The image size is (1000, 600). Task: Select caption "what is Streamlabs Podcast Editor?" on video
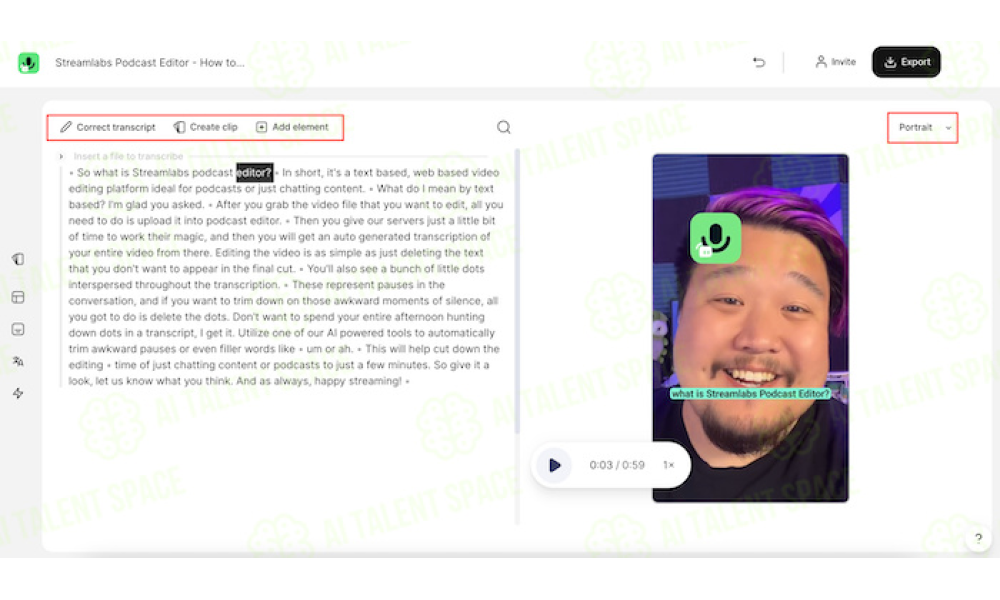(x=751, y=394)
